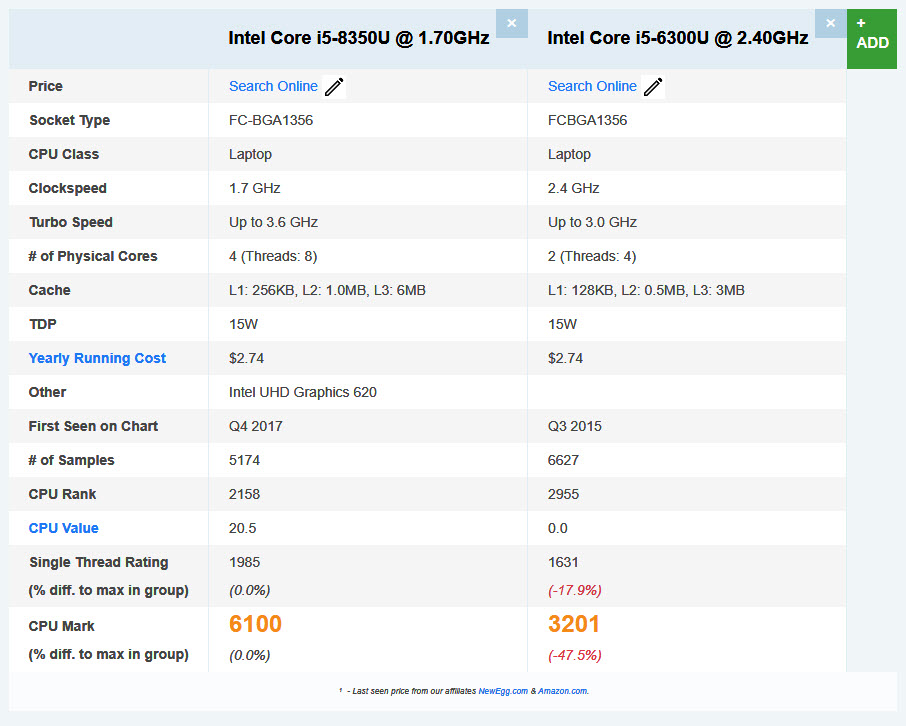This screenshot has height=726, width=906.
Task: Open Search Online link for i5-8350U
Action: click(273, 86)
